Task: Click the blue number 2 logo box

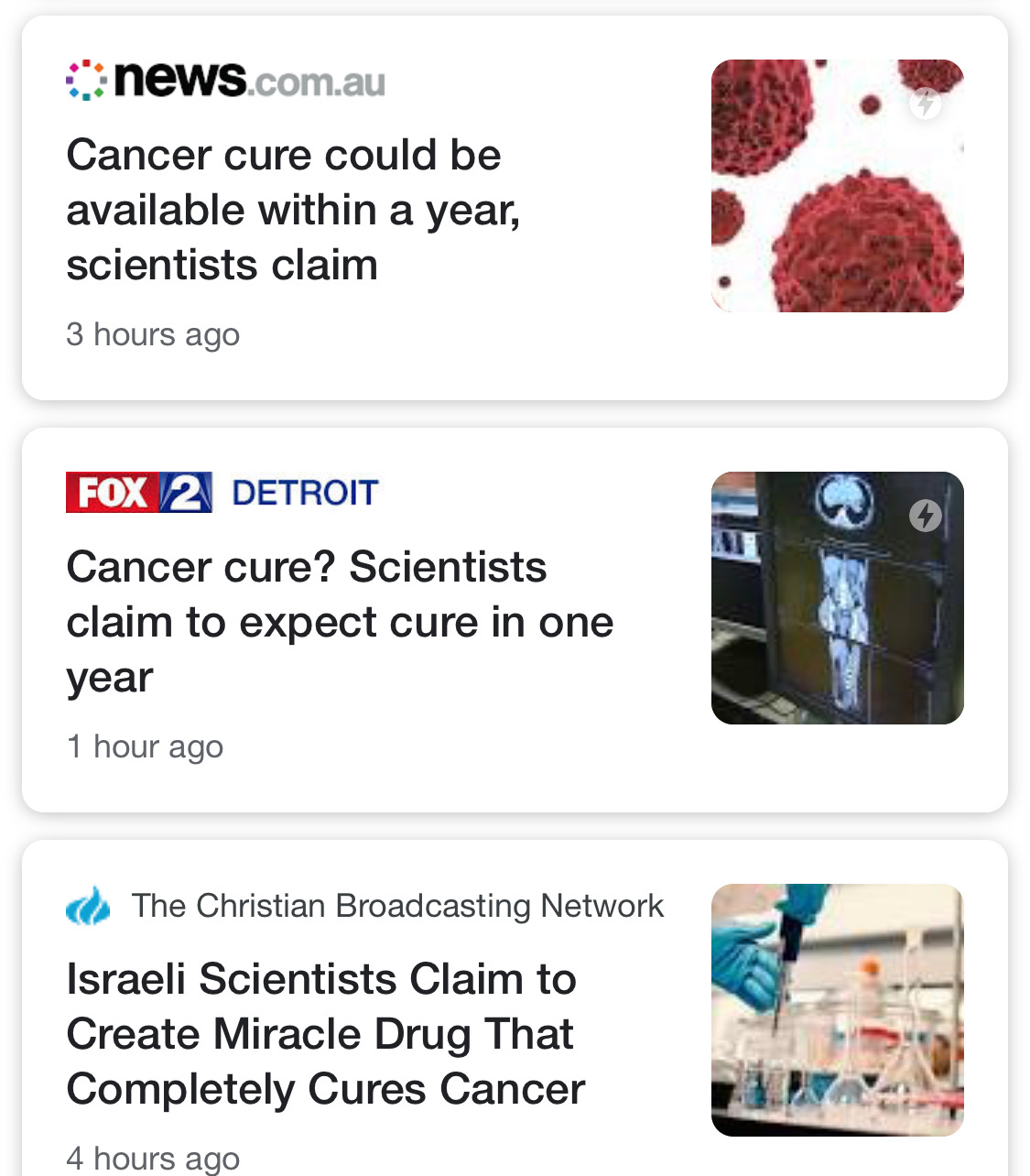Action: point(187,493)
